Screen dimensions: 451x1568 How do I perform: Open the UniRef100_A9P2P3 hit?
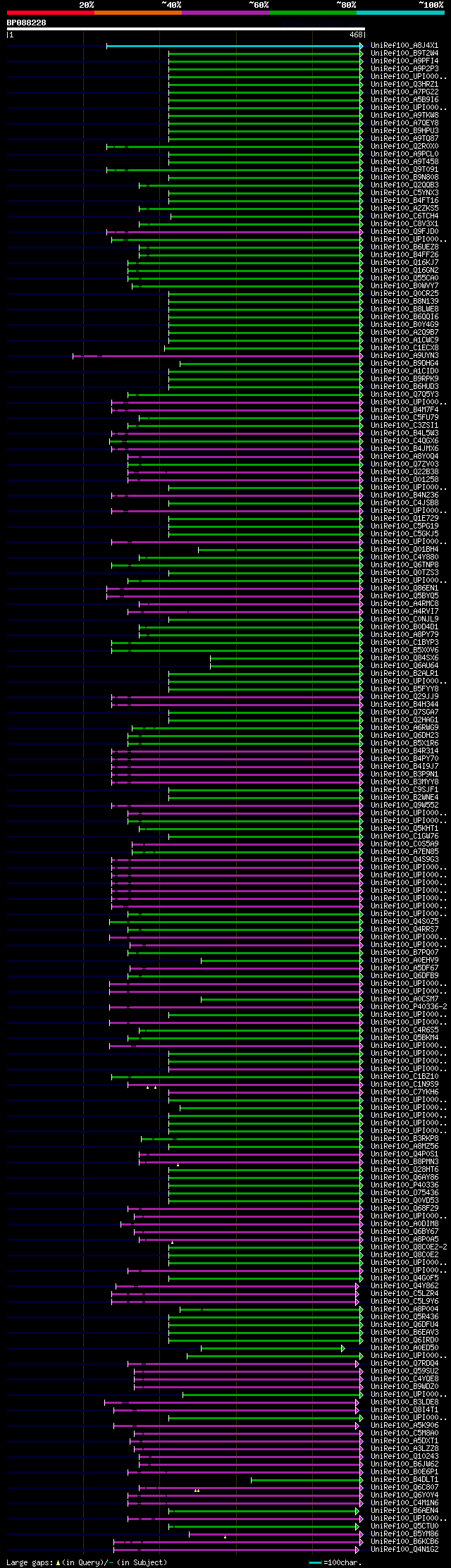(404, 69)
